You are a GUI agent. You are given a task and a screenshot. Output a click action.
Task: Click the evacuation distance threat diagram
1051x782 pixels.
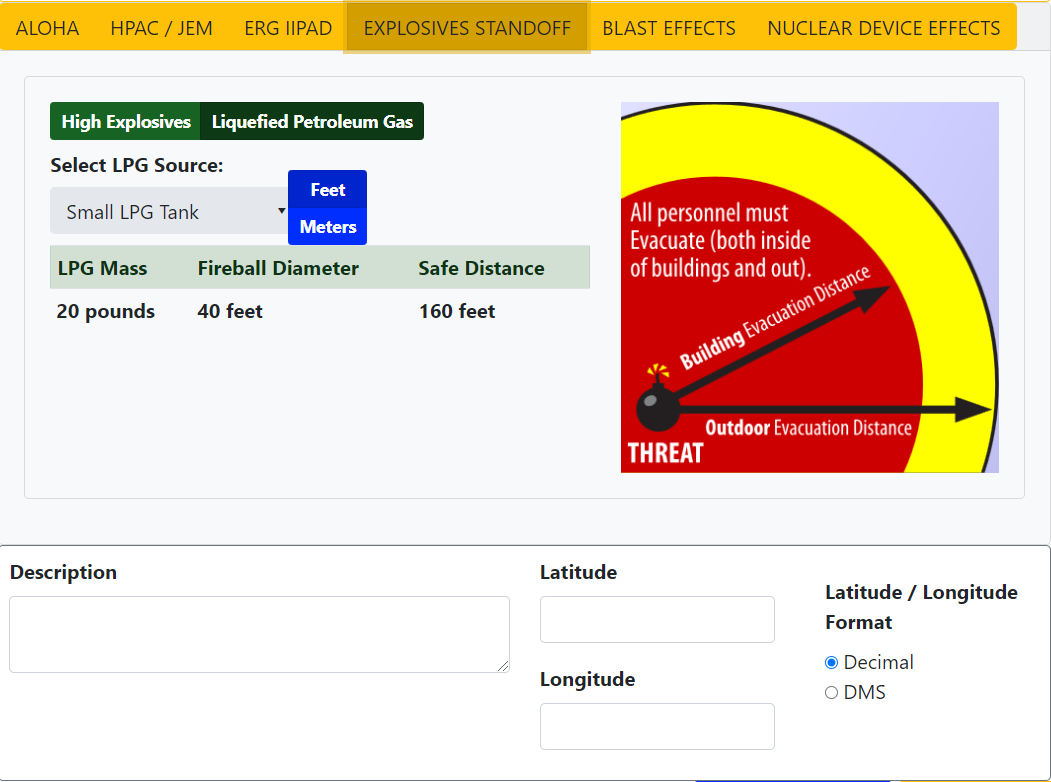(x=810, y=287)
